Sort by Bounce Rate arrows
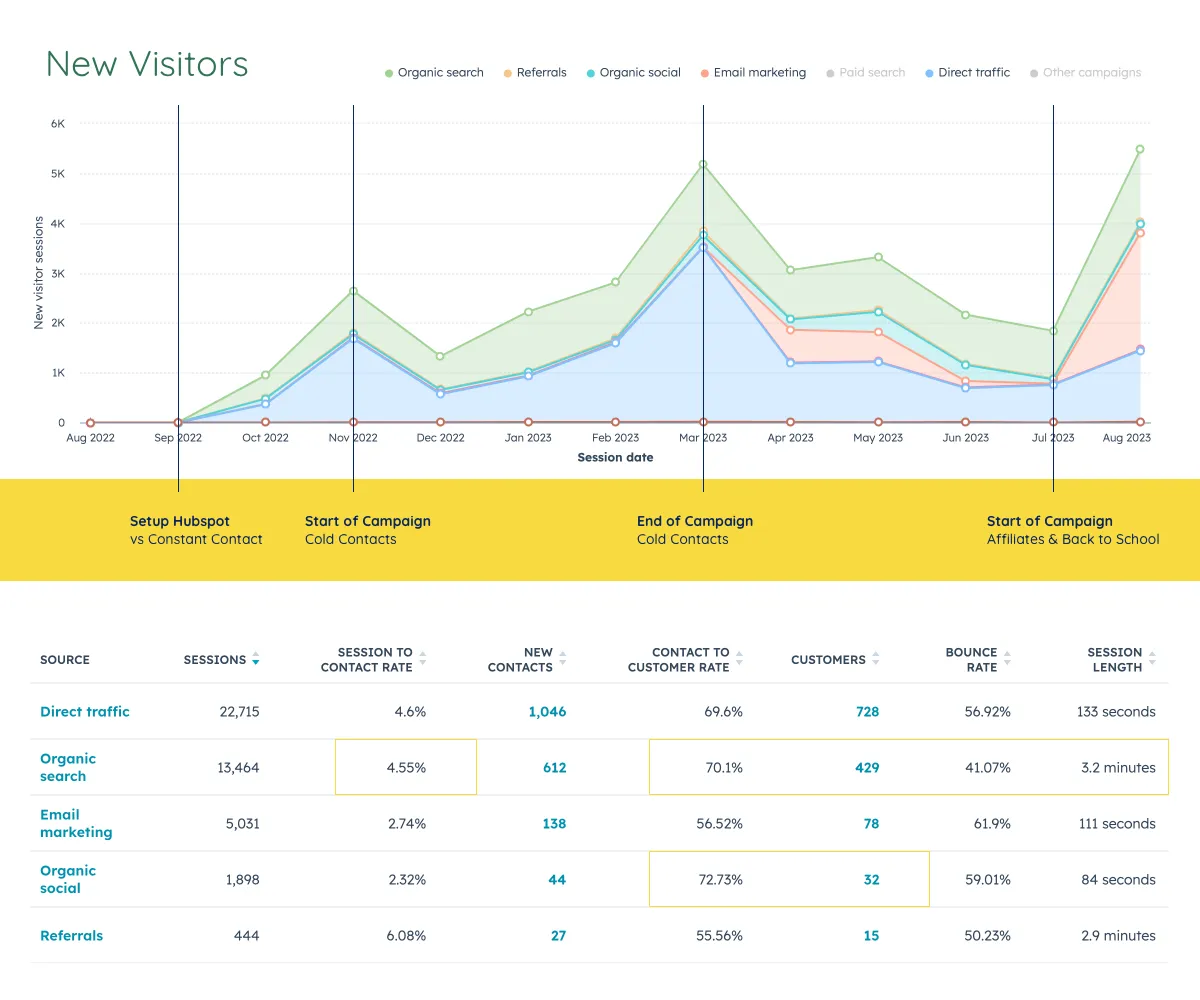Image resolution: width=1200 pixels, height=1000 pixels. [1008, 659]
